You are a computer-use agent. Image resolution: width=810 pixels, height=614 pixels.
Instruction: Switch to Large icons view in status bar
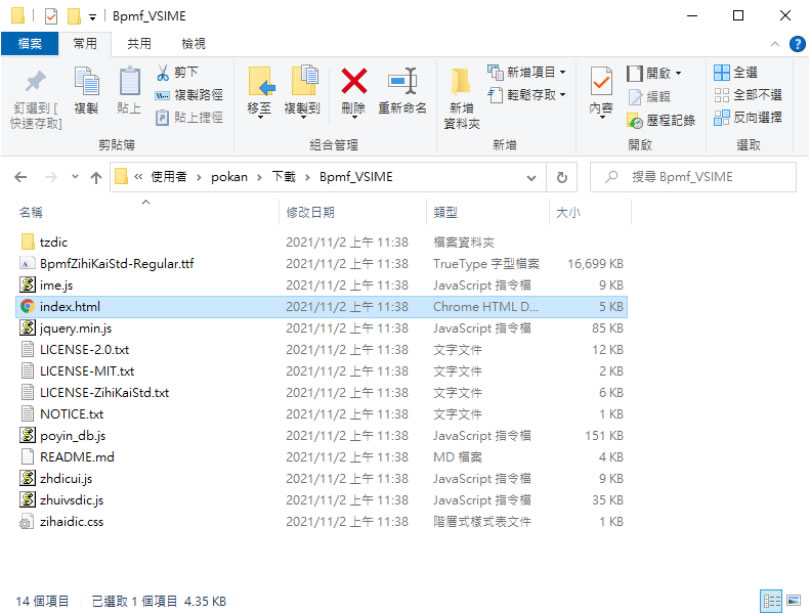pyautogui.click(x=793, y=601)
